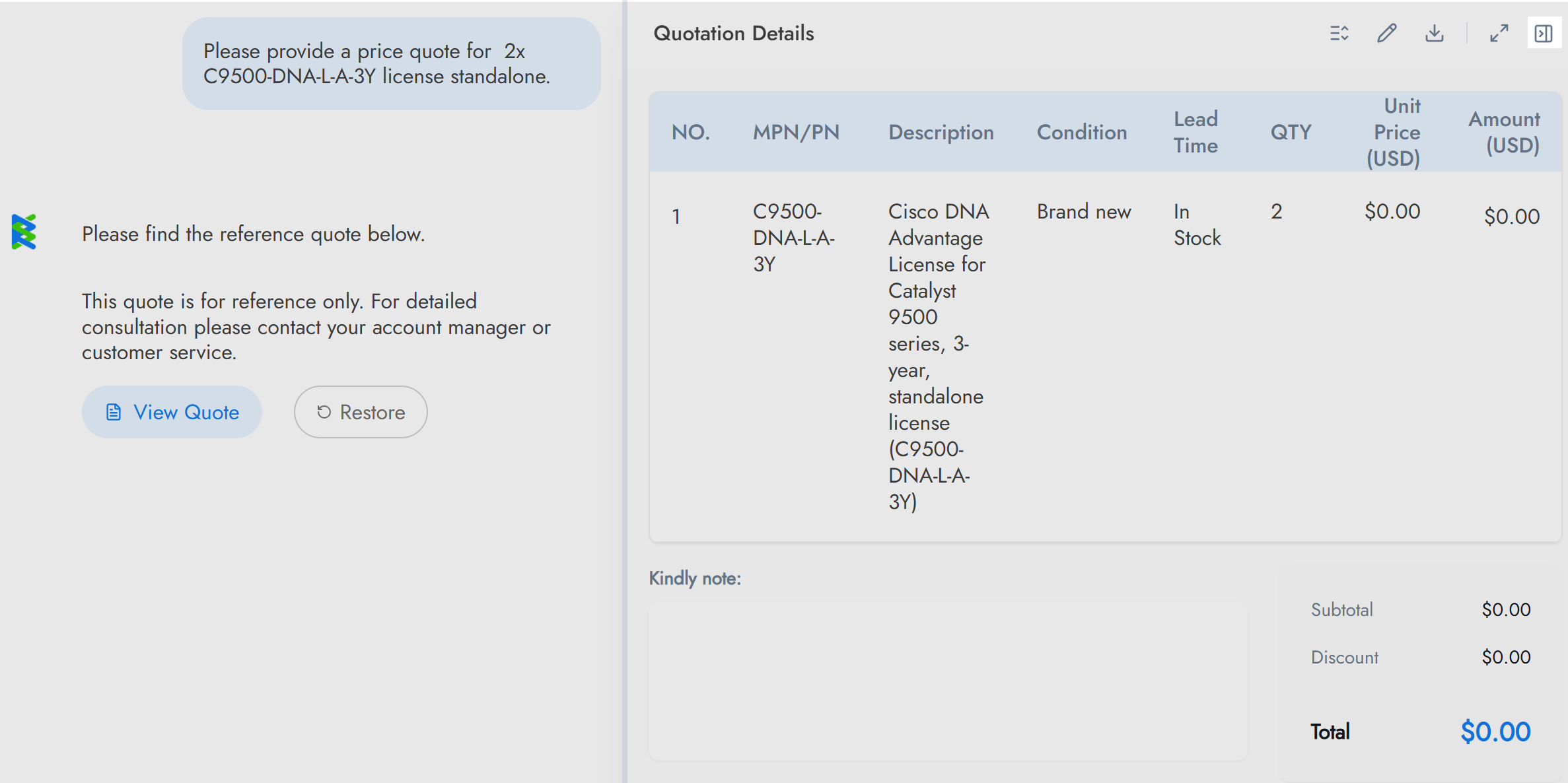The height and width of the screenshot is (783, 1568).
Task: Download the quotation using download icon
Action: (x=1434, y=33)
